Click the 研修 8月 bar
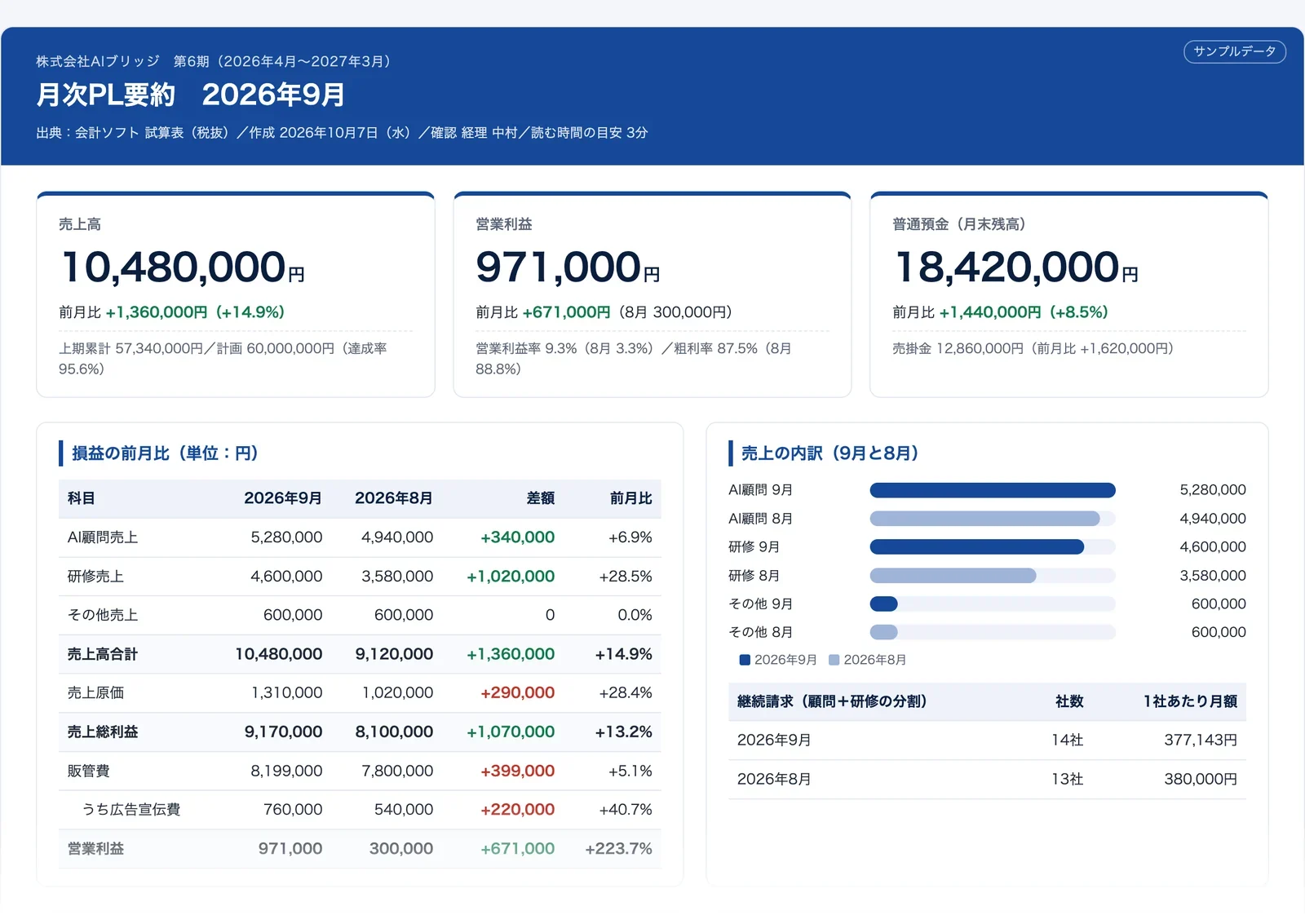 point(953,576)
